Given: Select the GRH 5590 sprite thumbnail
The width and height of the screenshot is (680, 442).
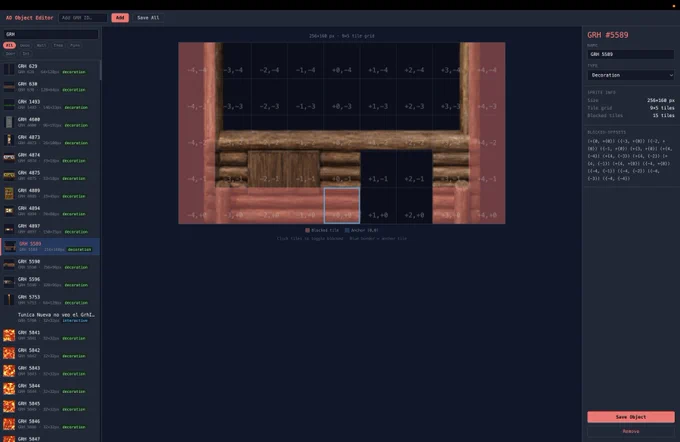Looking at the screenshot, I should (x=9, y=264).
